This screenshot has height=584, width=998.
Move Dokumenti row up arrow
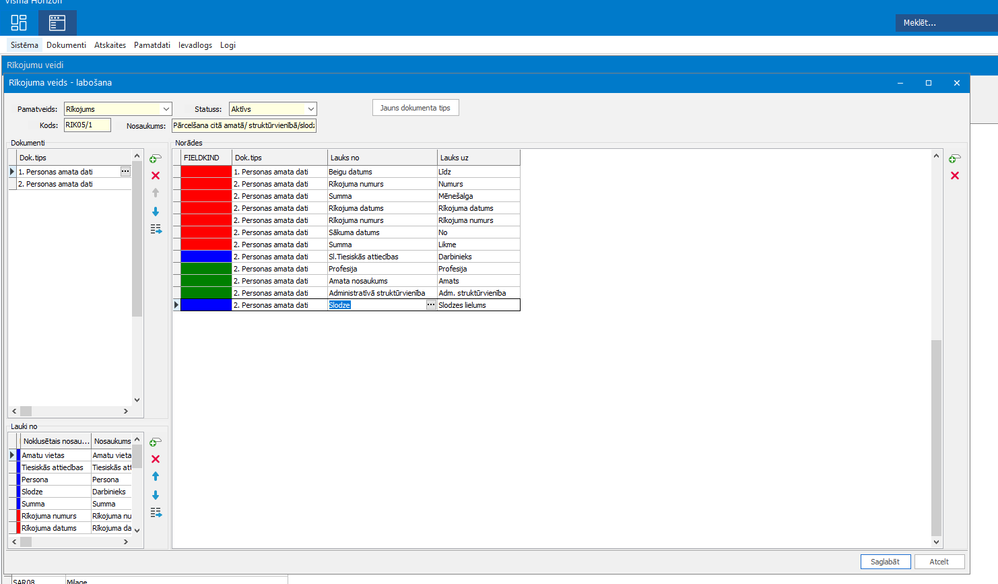(155, 193)
